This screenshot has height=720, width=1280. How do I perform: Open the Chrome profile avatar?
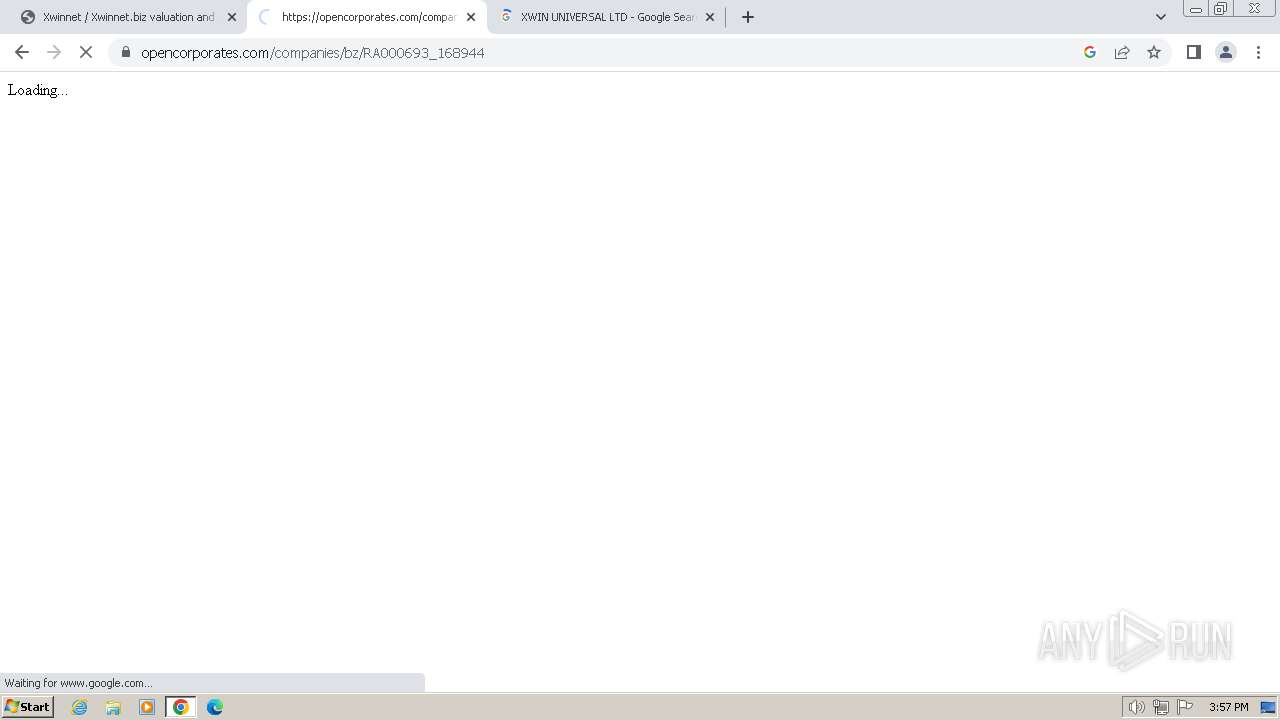1226,52
